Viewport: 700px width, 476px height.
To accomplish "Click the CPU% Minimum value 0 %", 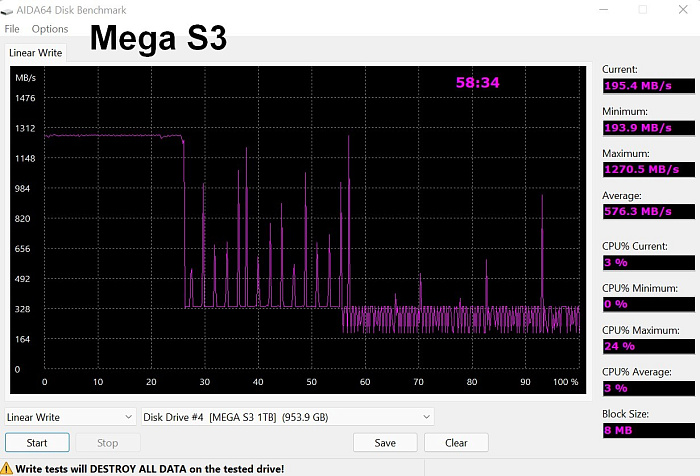I will tap(649, 304).
